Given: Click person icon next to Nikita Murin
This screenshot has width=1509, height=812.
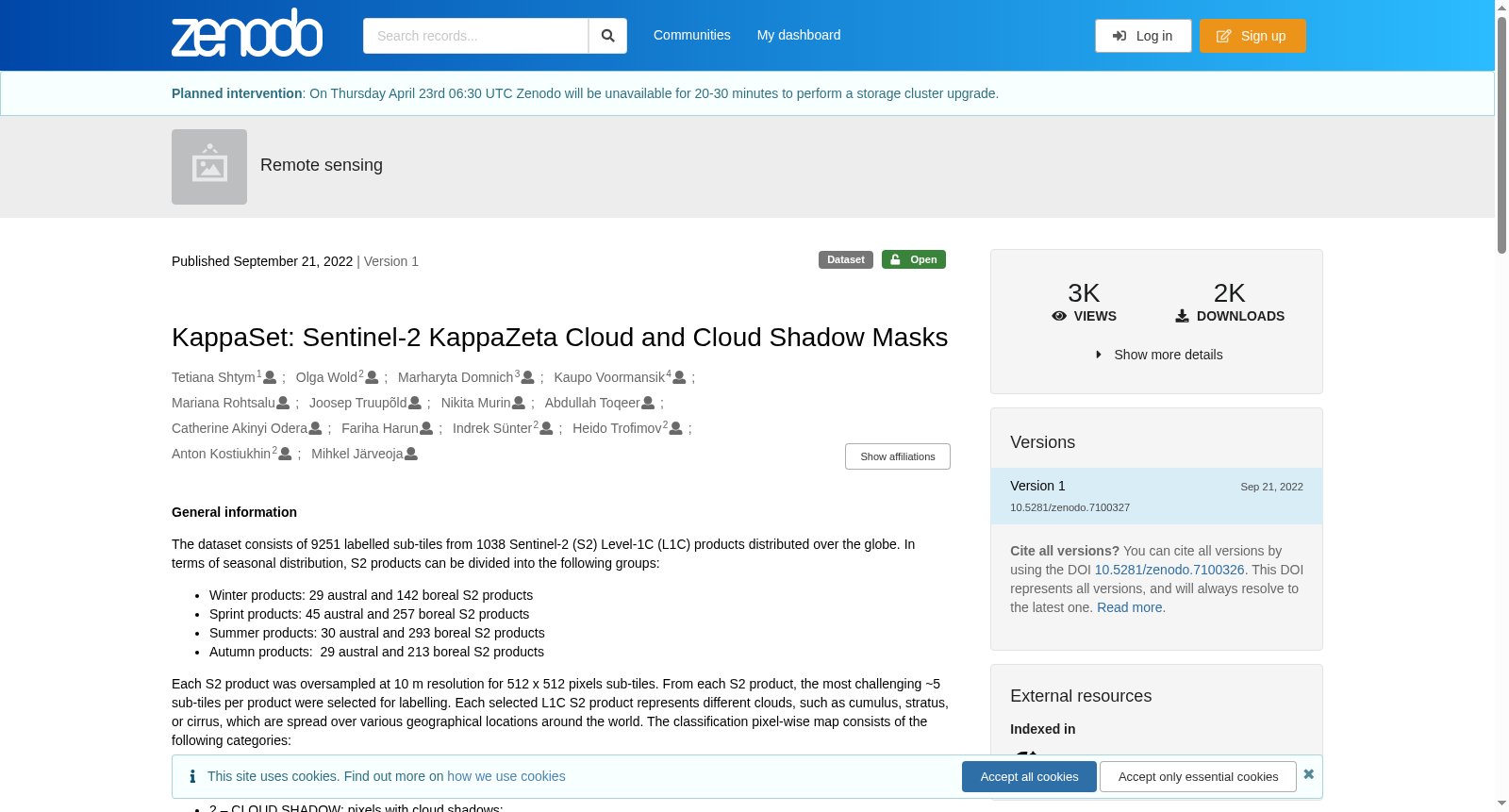Looking at the screenshot, I should tap(519, 403).
